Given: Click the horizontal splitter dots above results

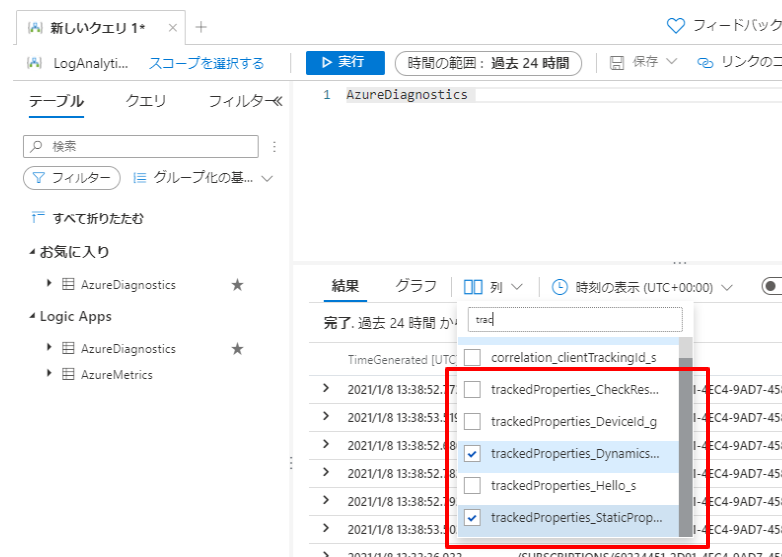Looking at the screenshot, I should 680,262.
